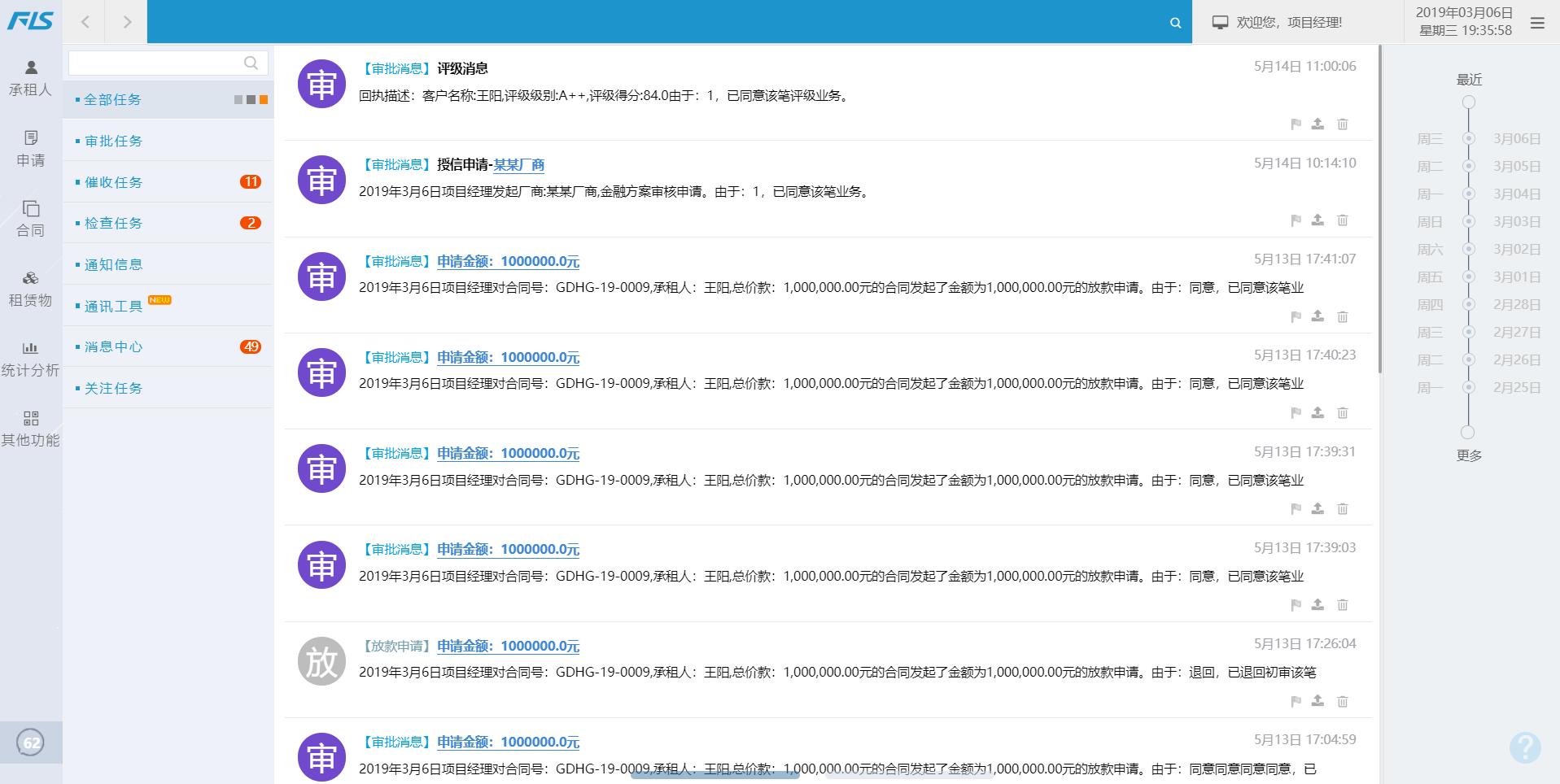Image resolution: width=1560 pixels, height=784 pixels.
Task: Open the 某某厂商 link in 授信申请
Action: (x=519, y=165)
